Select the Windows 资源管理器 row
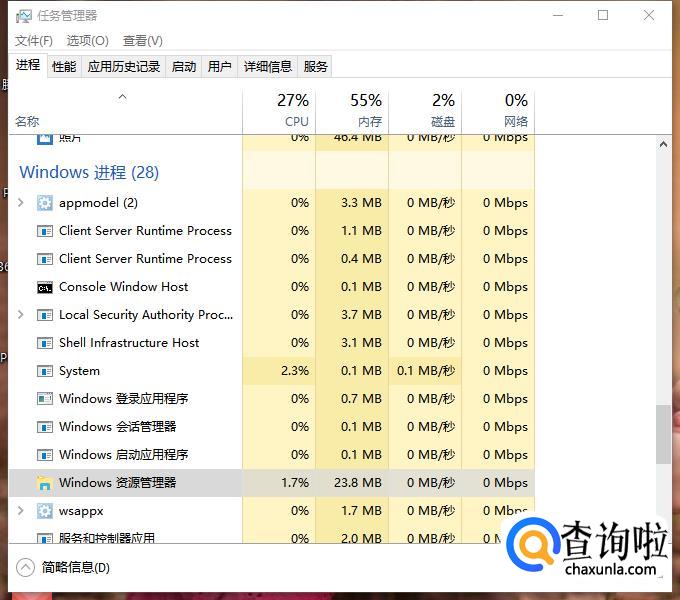 (272, 483)
